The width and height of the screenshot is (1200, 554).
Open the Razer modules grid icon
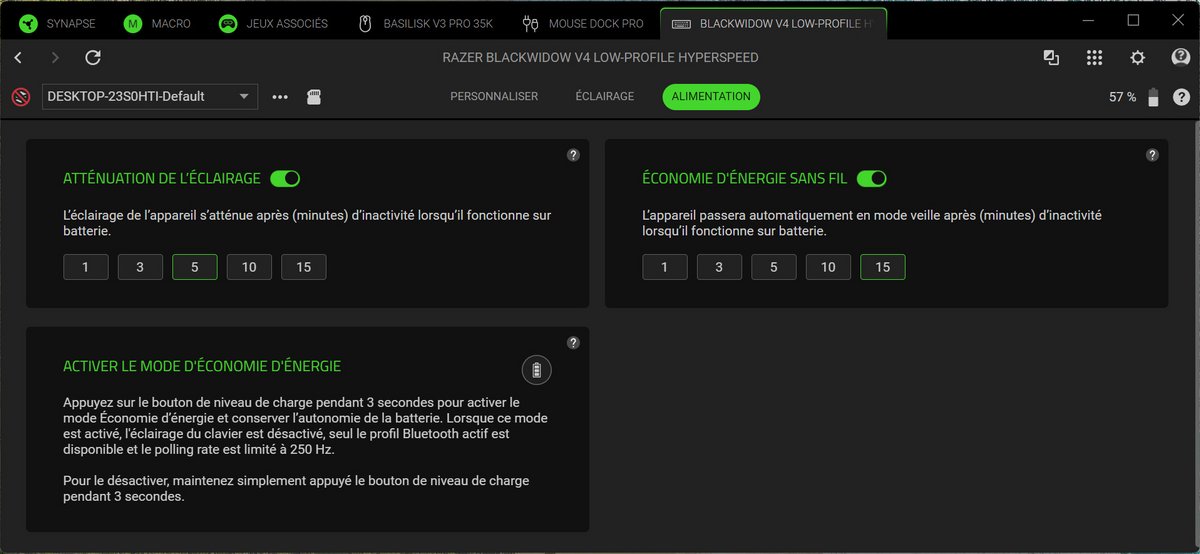tap(1094, 58)
